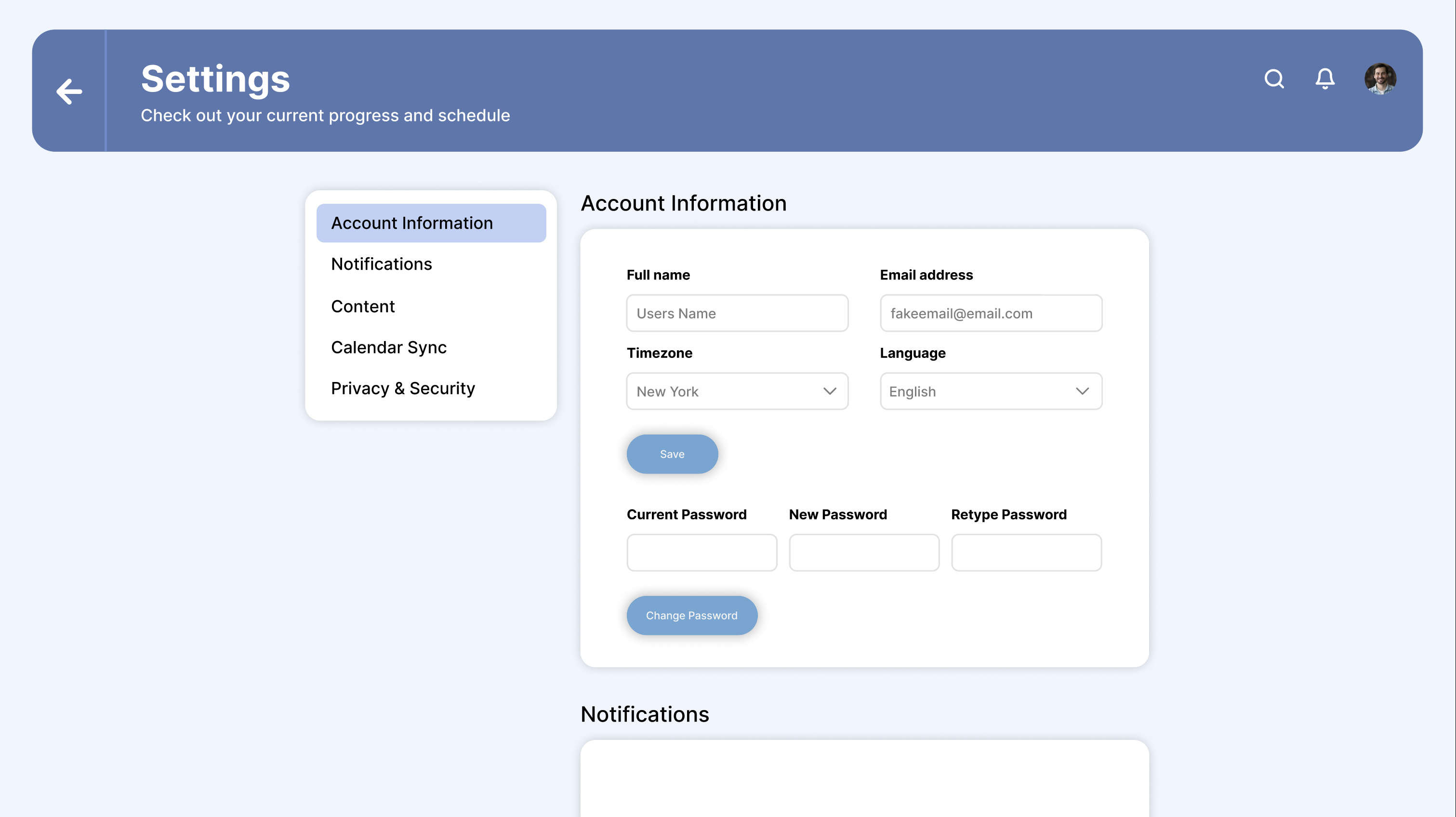
Task: Open notifications bell icon
Action: point(1325,79)
